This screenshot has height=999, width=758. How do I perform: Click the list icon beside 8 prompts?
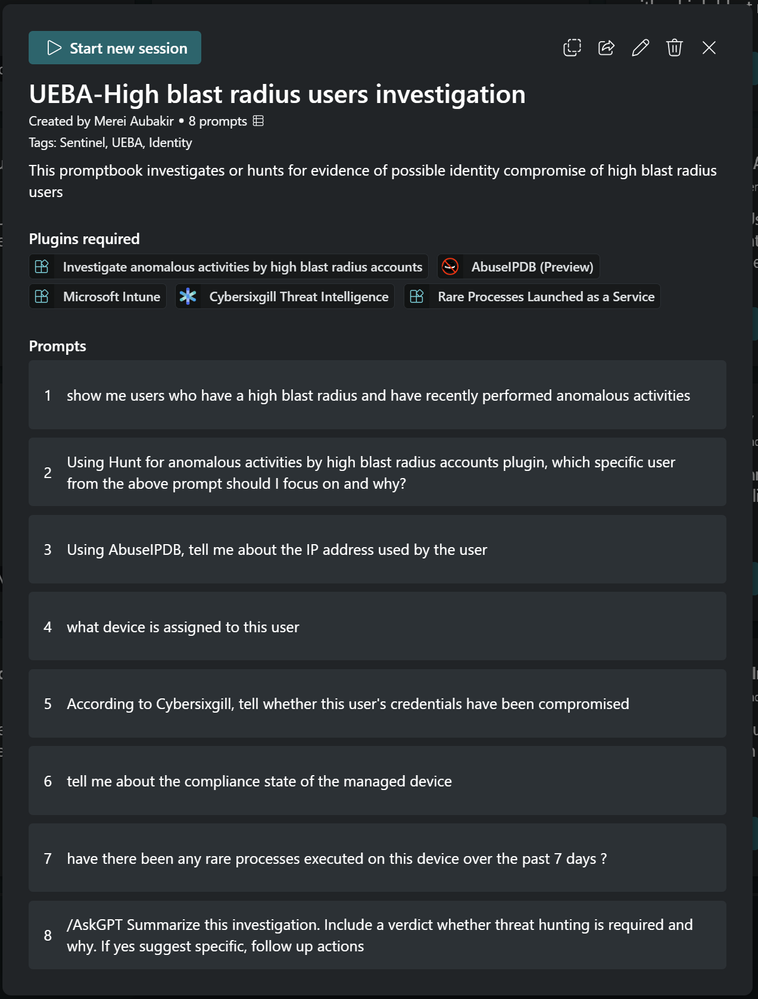click(258, 121)
